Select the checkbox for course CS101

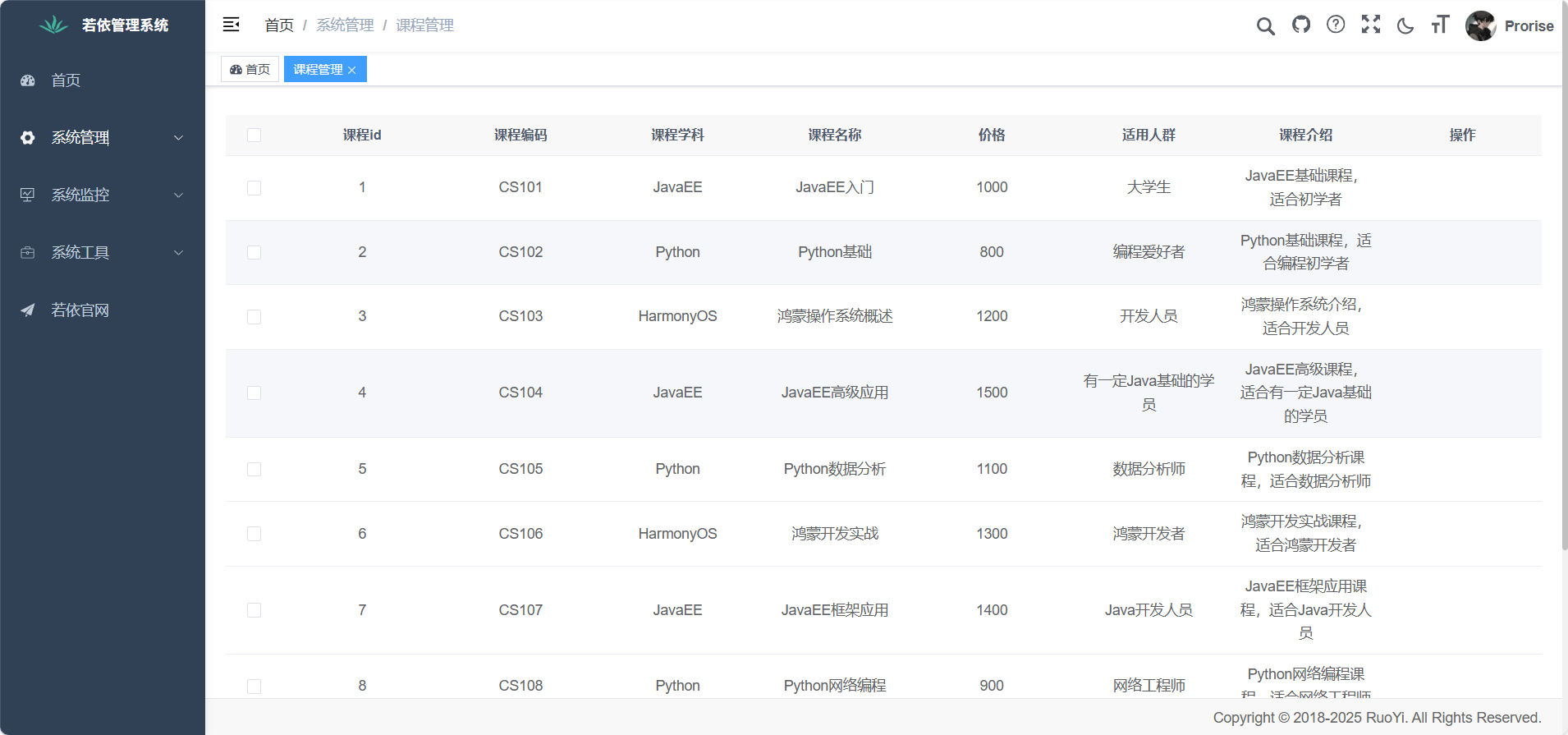pos(254,188)
